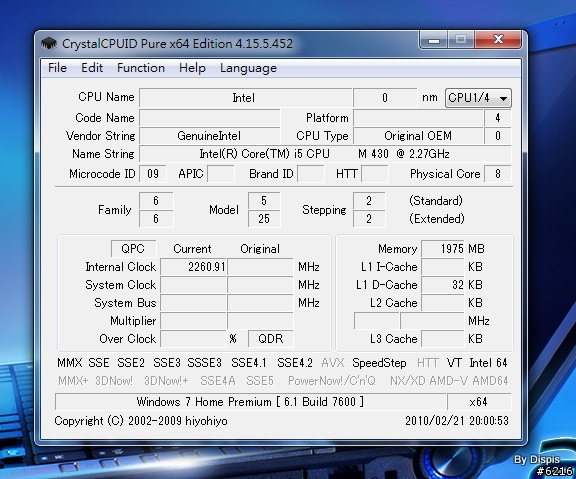Image resolution: width=576 pixels, height=479 pixels.
Task: Click the SpeedStep feature label
Action: point(379,363)
